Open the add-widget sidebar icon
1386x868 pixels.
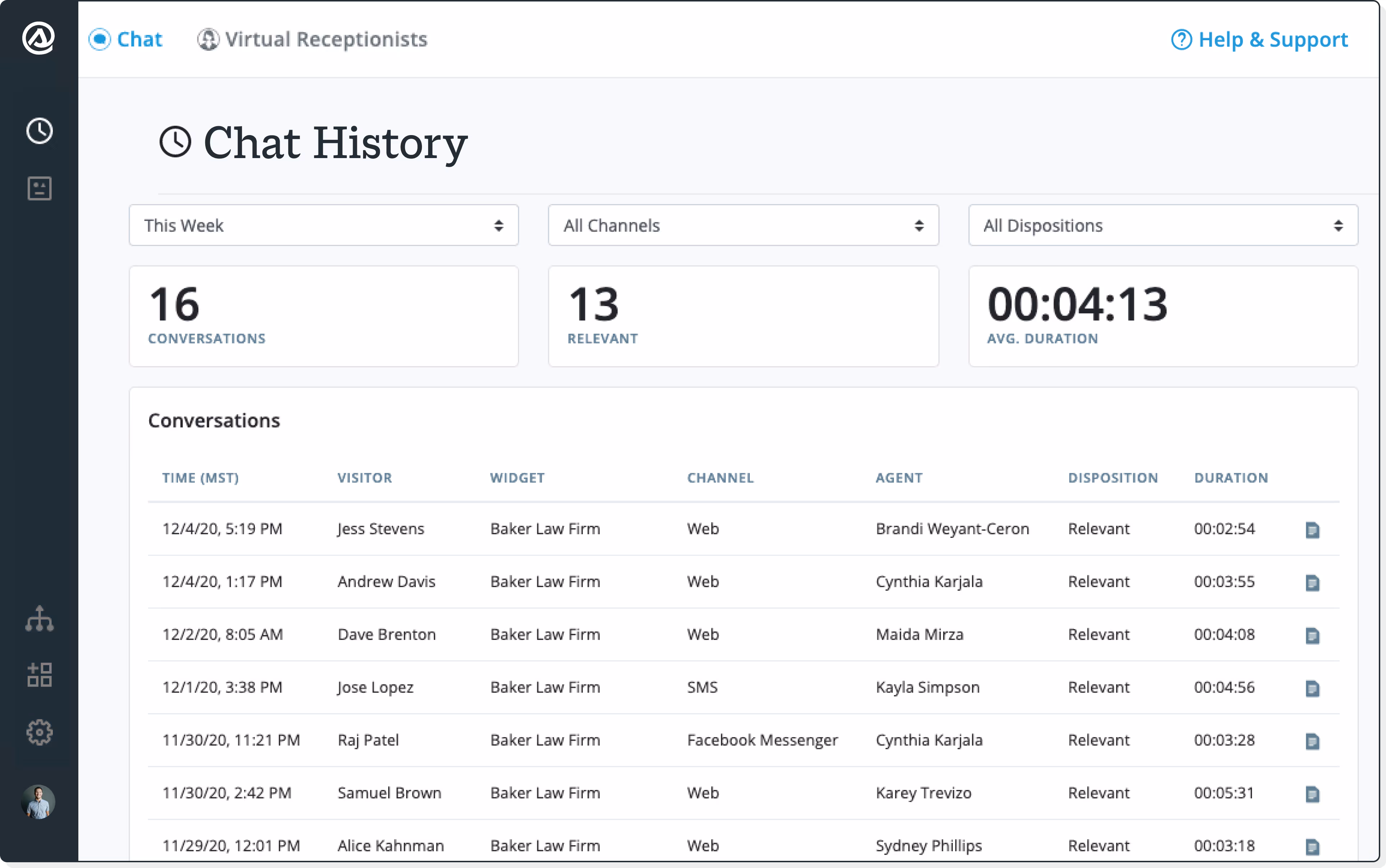[x=39, y=675]
